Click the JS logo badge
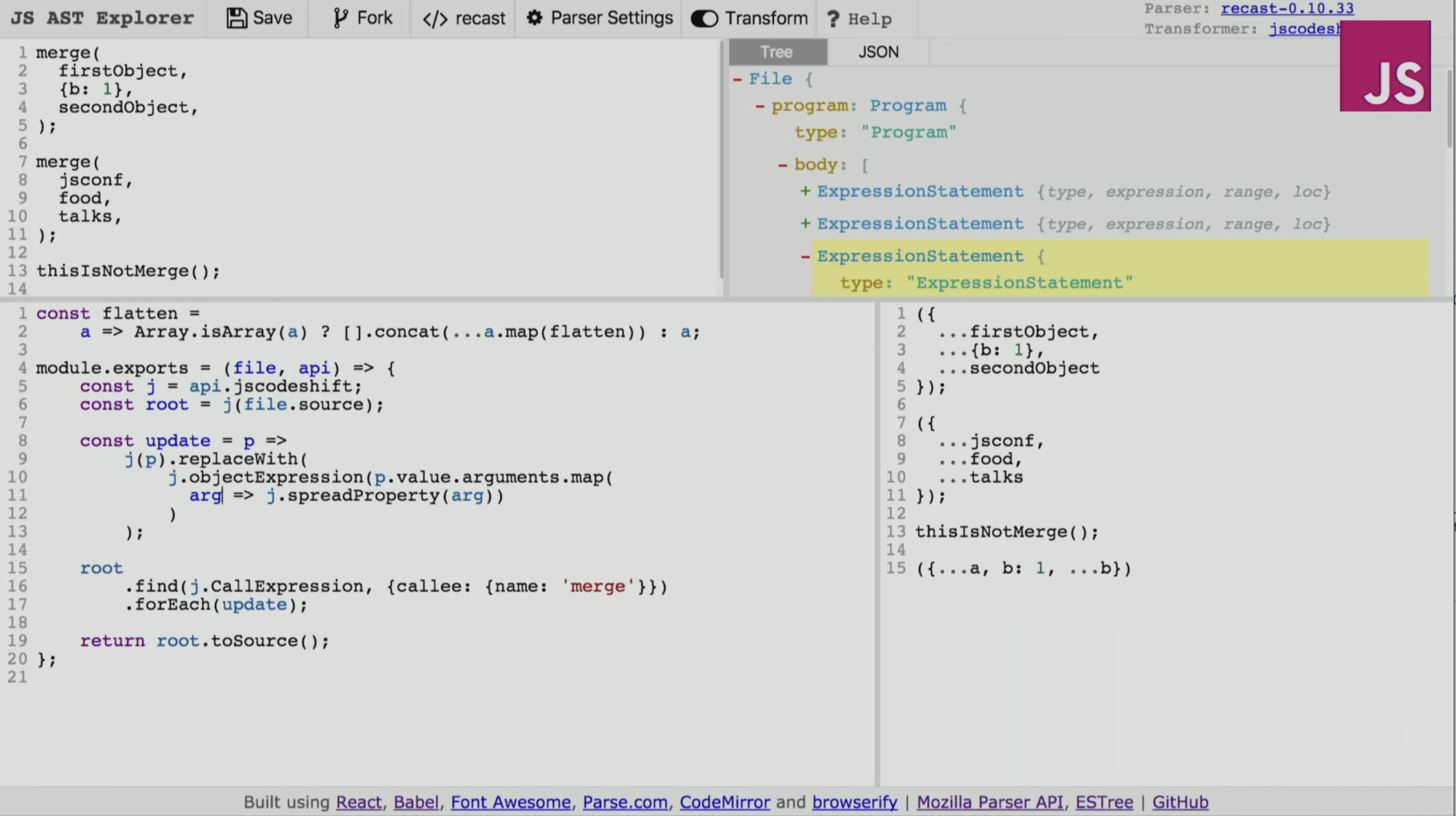1456x816 pixels. (x=1385, y=66)
